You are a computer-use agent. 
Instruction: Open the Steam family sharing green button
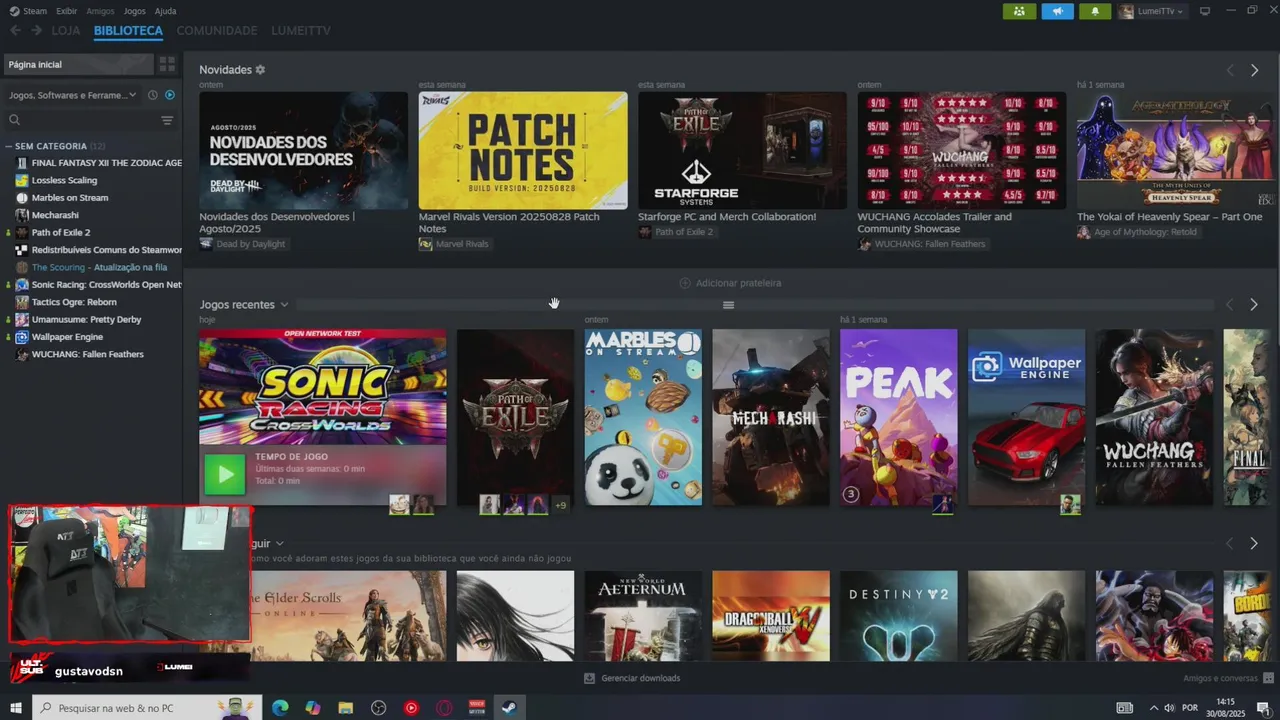[1019, 11]
